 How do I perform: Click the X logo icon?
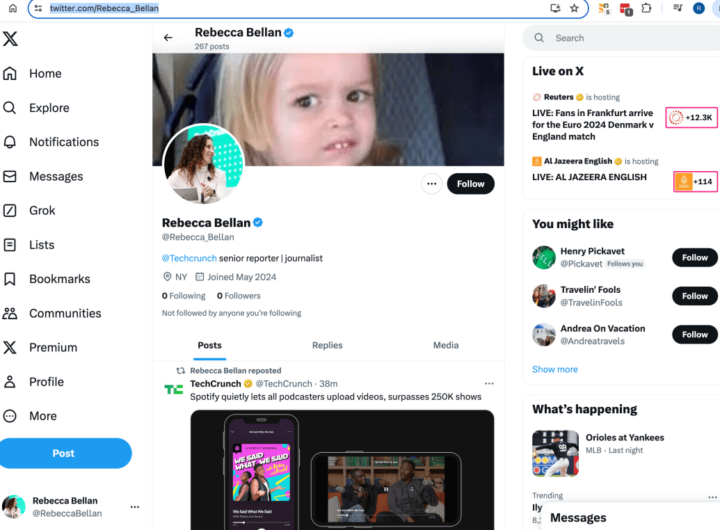[x=10, y=39]
